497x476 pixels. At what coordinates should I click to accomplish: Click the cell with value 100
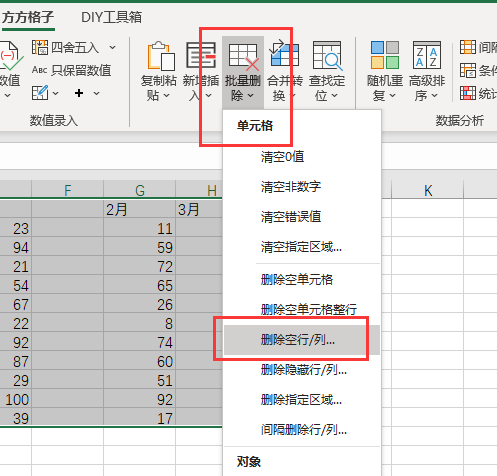pyautogui.click(x=16, y=399)
